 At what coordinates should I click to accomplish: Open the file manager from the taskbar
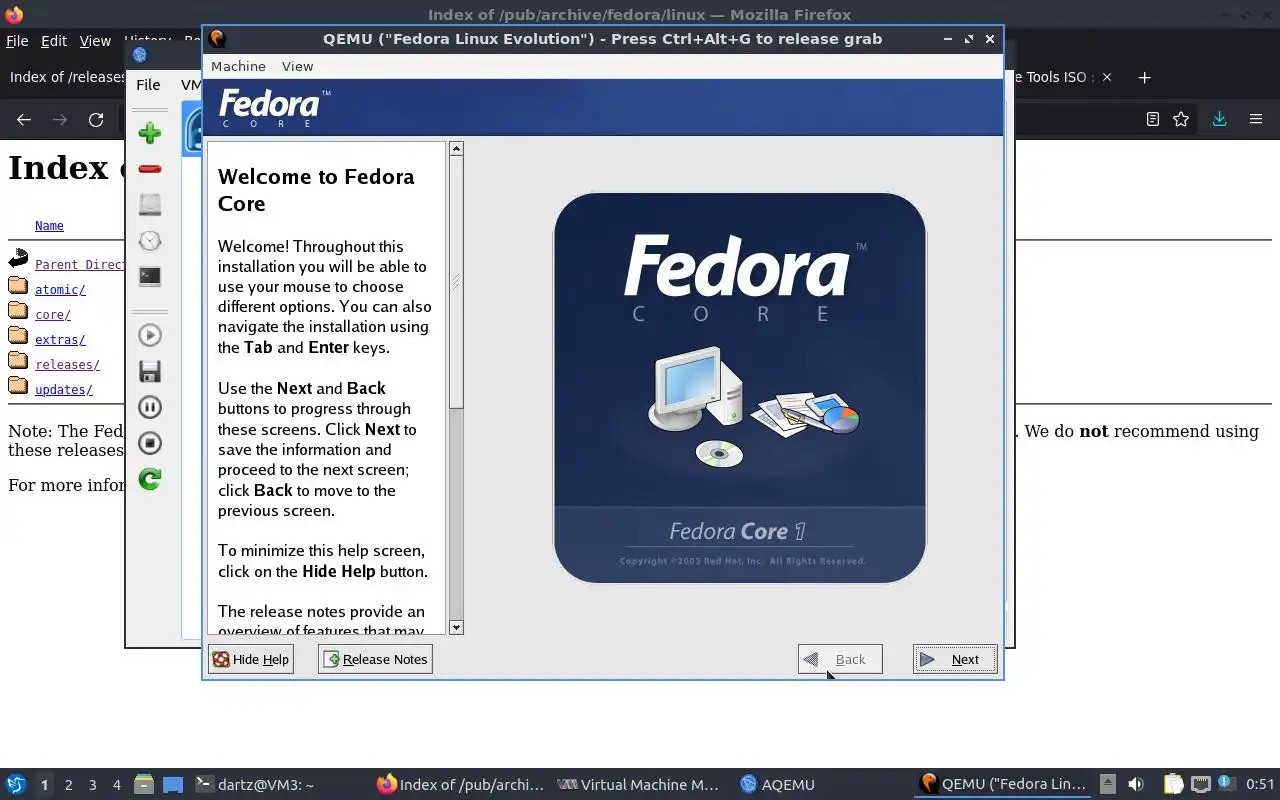144,784
